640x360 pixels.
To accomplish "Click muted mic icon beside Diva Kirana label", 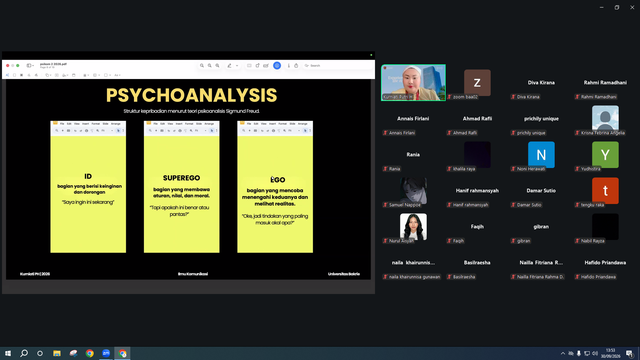I will (x=513, y=97).
